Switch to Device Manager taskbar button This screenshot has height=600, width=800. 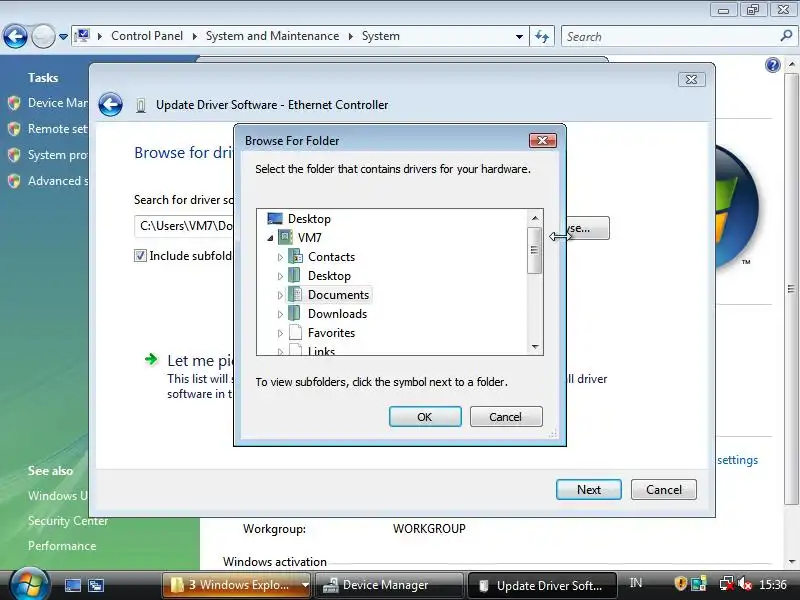[389, 585]
